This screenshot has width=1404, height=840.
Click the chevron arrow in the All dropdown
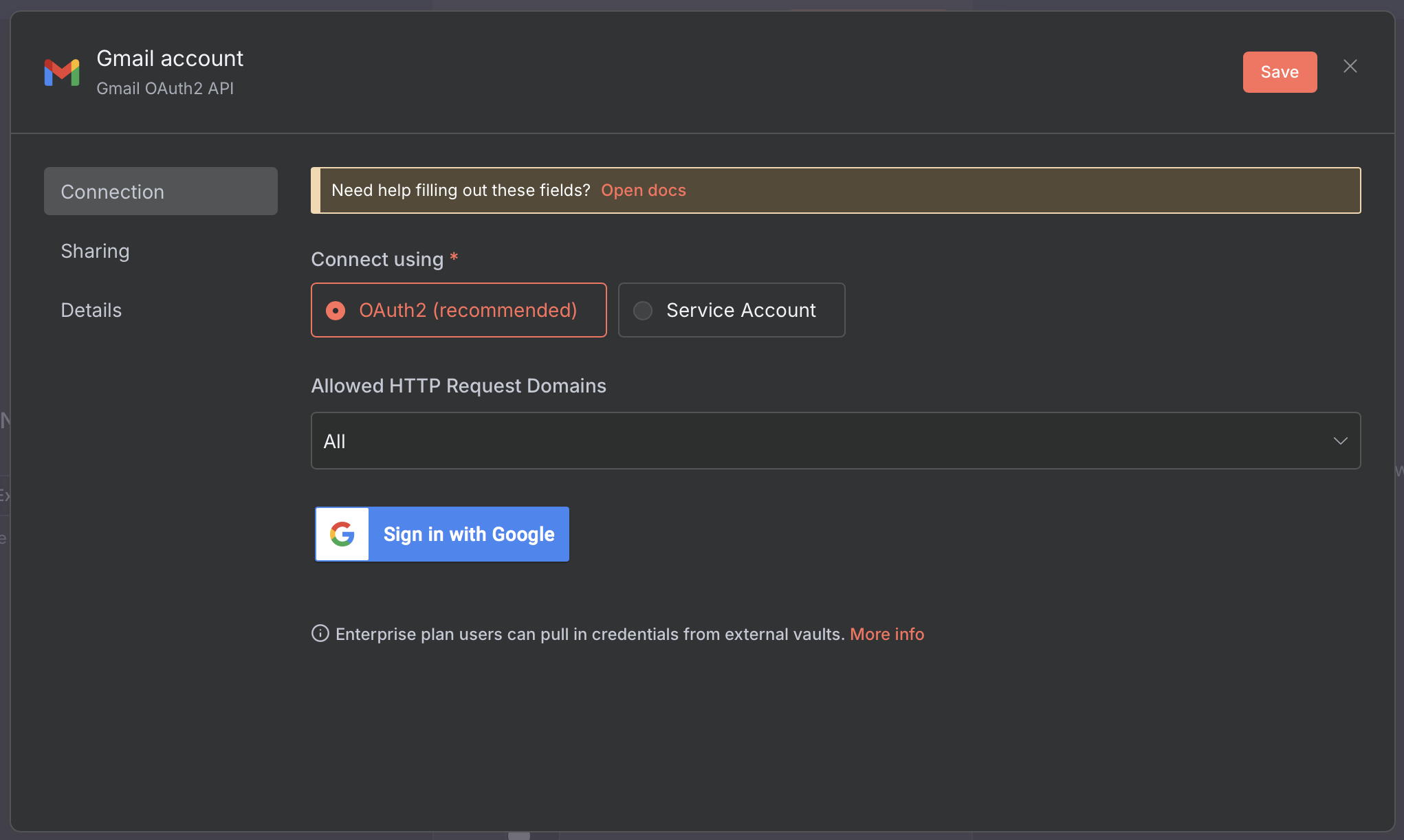click(x=1340, y=441)
